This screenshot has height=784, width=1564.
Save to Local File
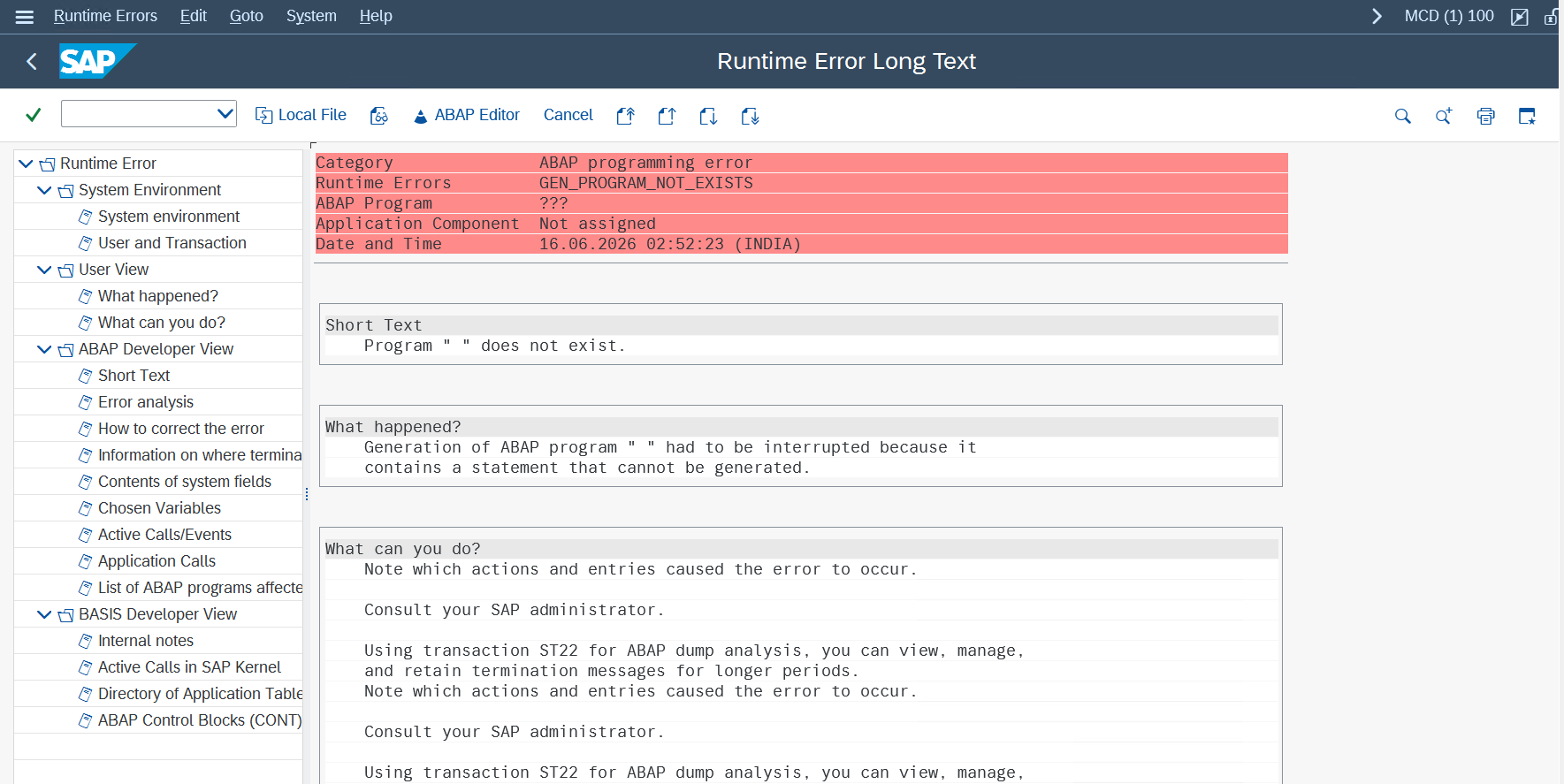click(x=301, y=115)
